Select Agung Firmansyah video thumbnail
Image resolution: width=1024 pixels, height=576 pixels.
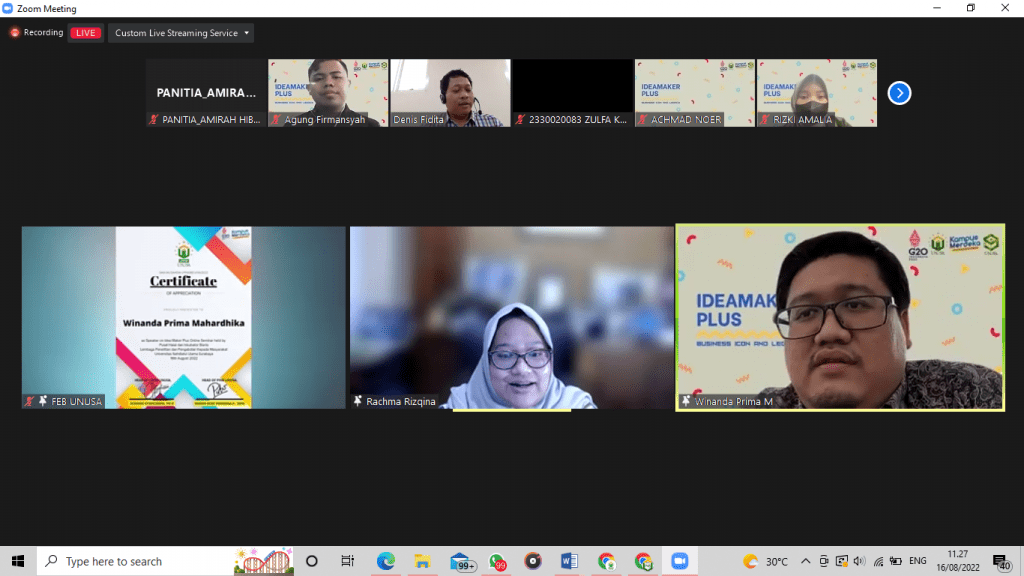pos(328,93)
